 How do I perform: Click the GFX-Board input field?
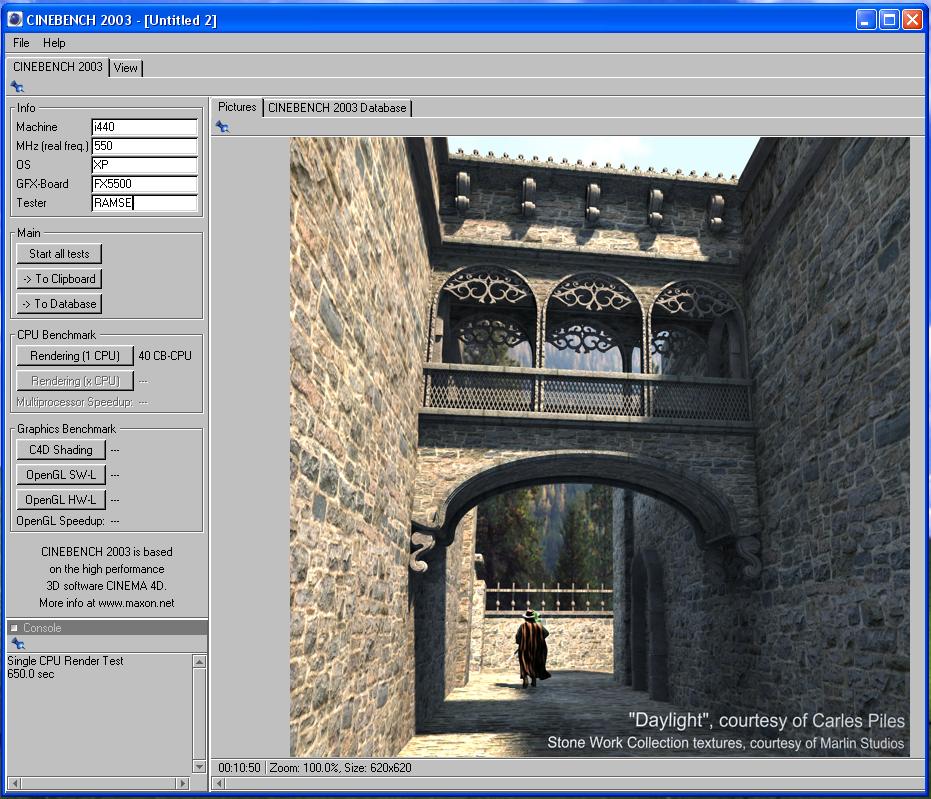click(144, 184)
